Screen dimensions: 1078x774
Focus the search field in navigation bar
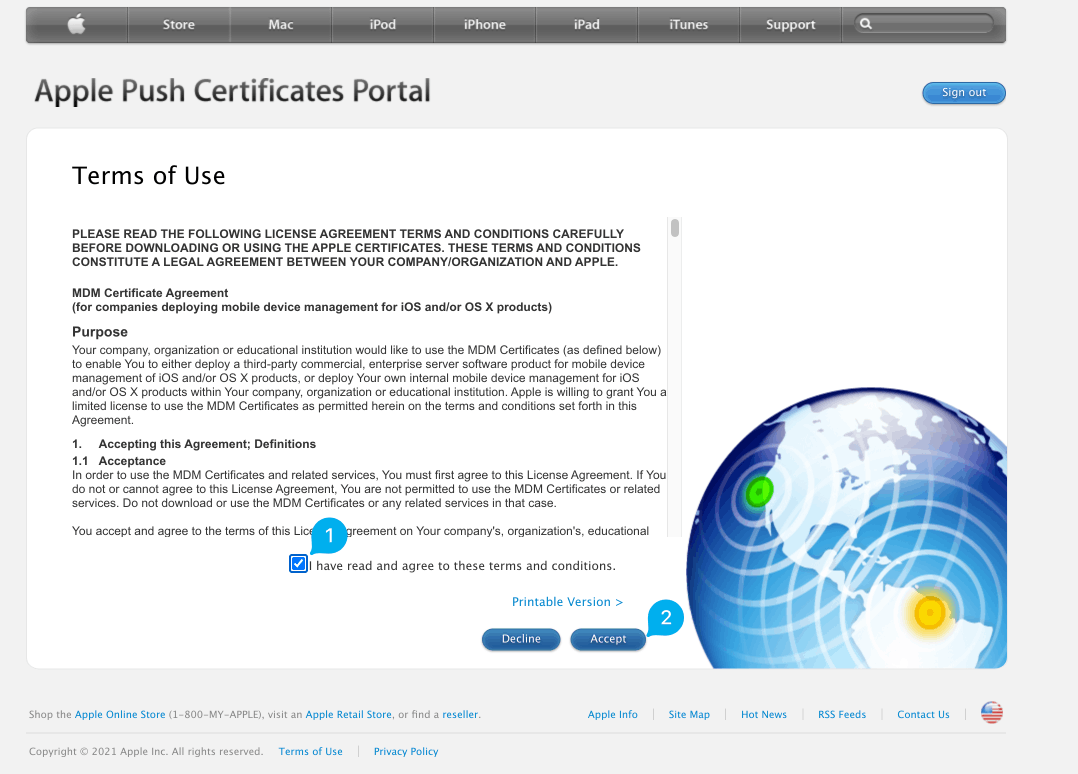click(924, 24)
